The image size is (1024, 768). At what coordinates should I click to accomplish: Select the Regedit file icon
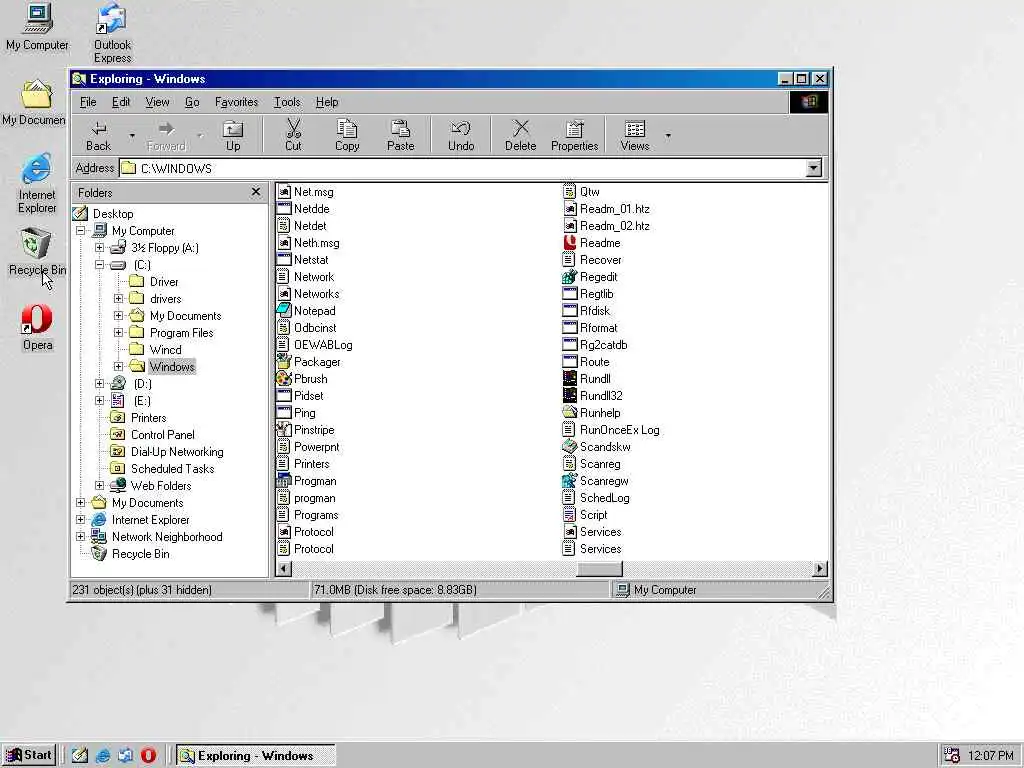point(569,277)
